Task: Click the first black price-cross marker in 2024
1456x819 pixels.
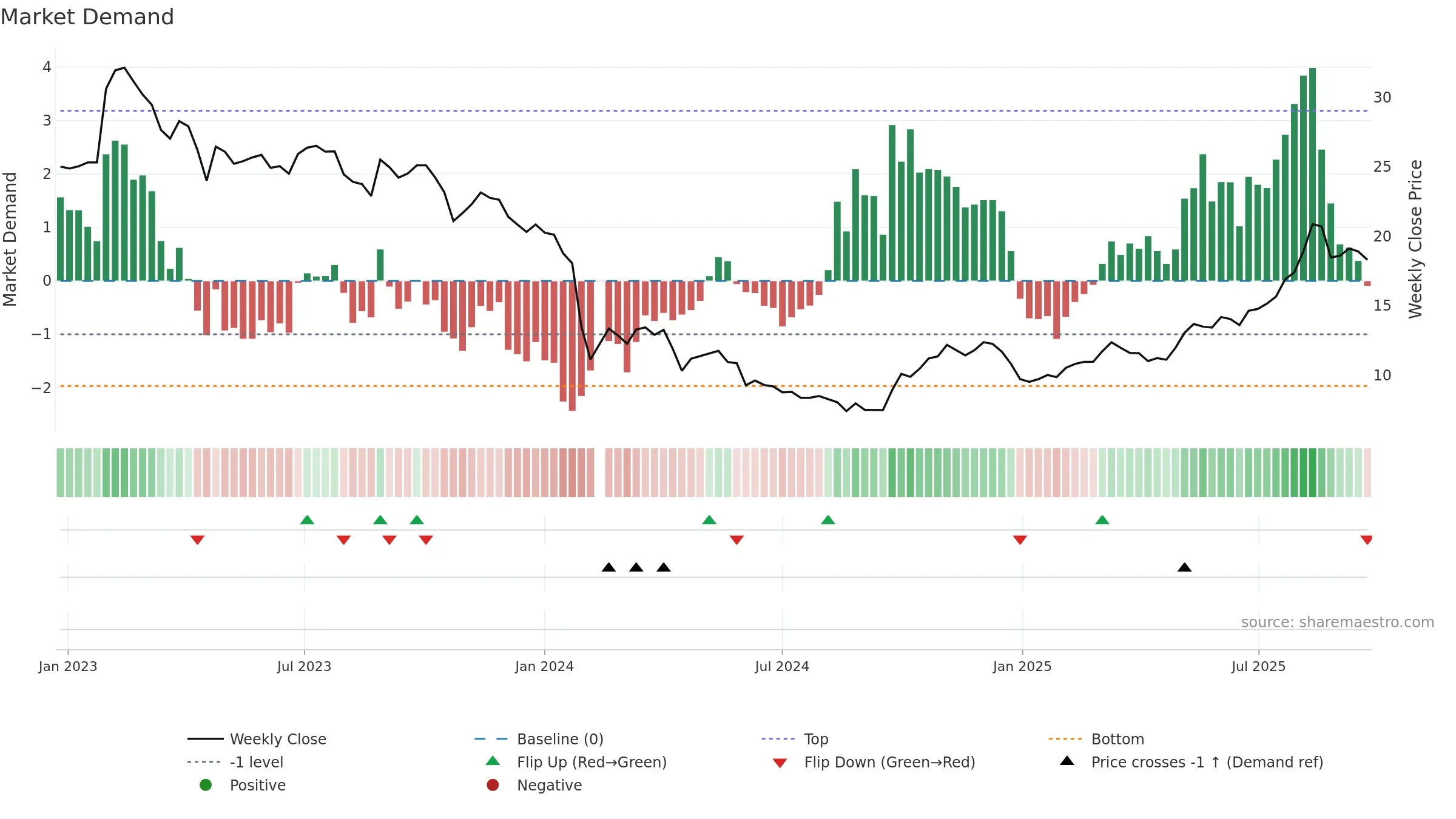Action: point(608,567)
